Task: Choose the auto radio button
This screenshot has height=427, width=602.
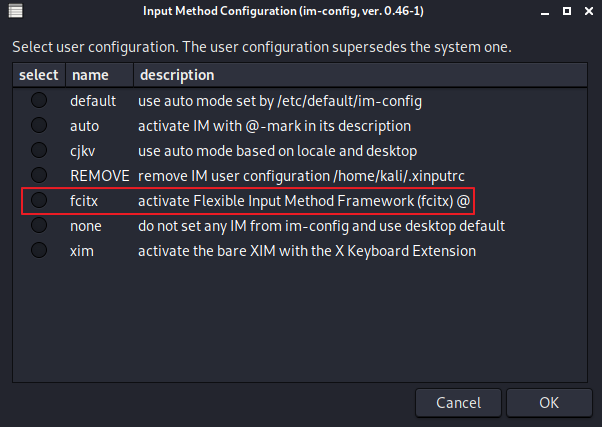Action: [x=39, y=125]
